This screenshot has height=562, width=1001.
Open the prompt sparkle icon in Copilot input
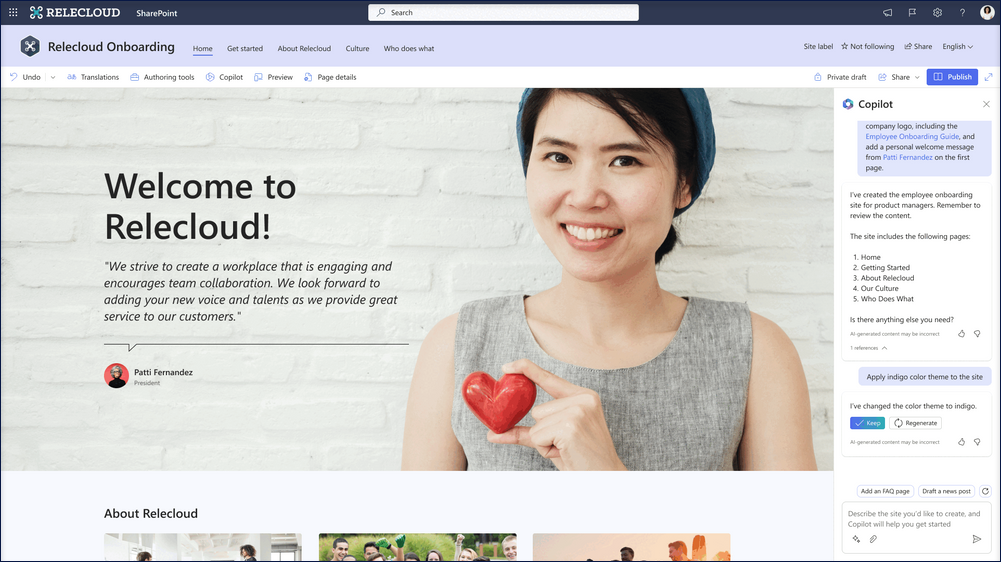[857, 539]
